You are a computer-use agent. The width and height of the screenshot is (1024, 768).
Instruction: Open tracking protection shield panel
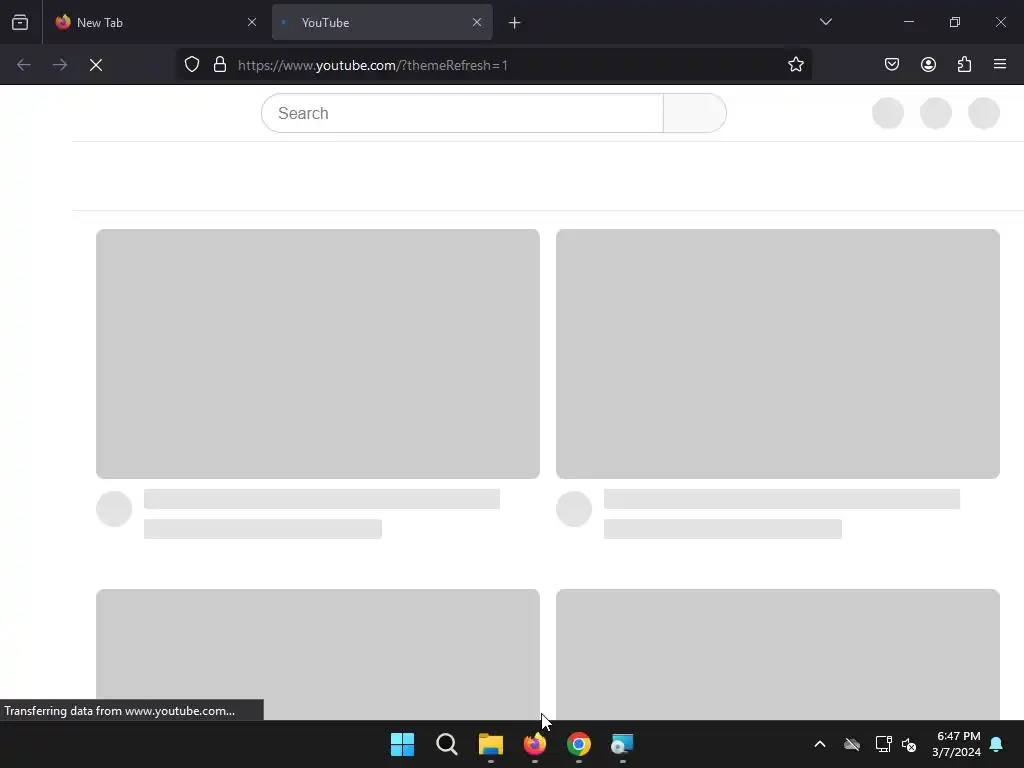[191, 65]
